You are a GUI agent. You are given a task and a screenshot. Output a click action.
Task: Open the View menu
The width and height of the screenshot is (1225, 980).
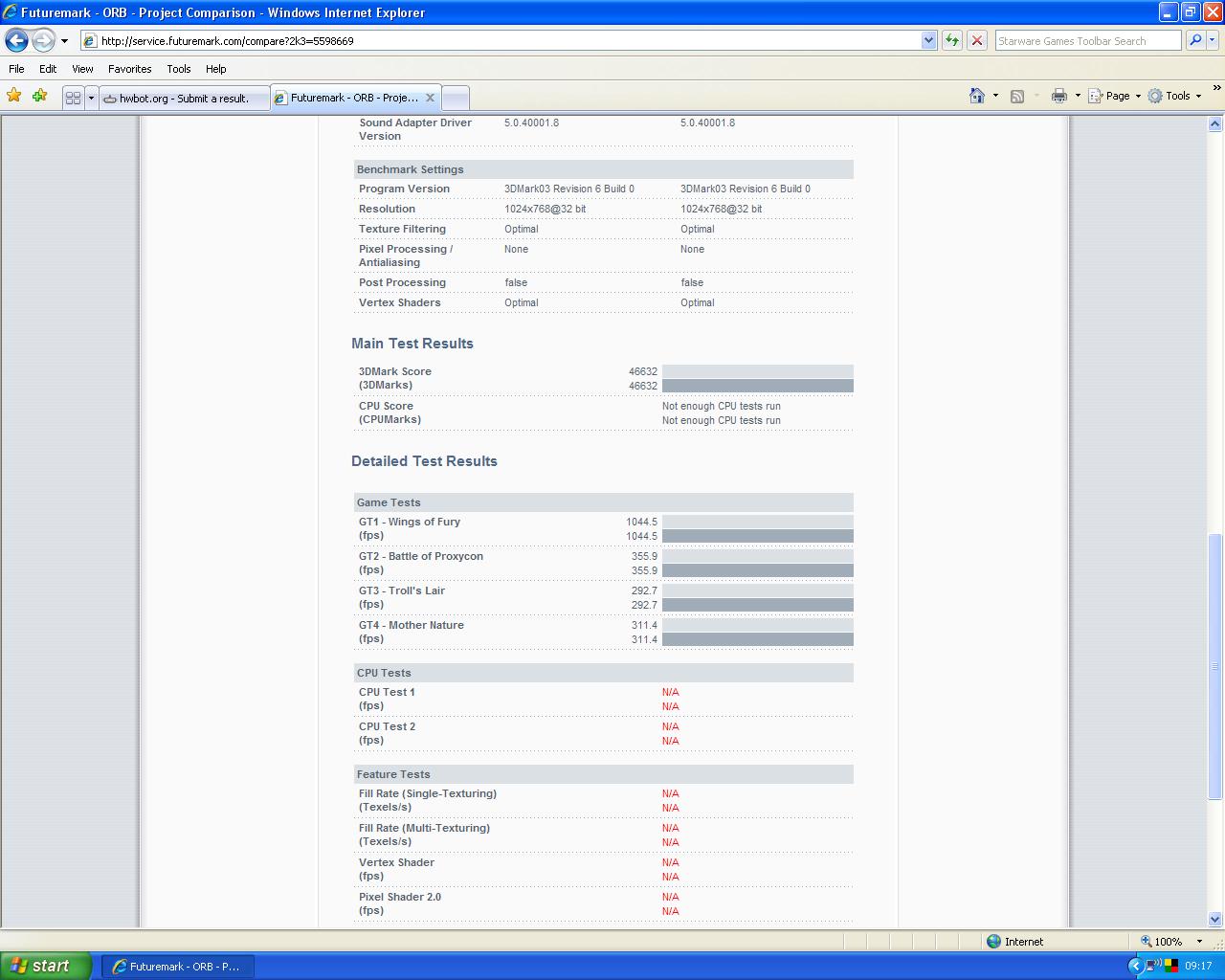(x=82, y=69)
